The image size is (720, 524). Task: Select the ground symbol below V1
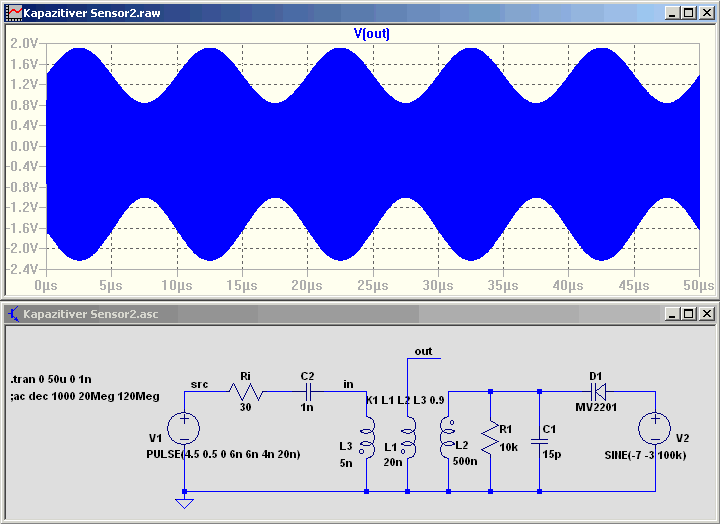click(x=184, y=503)
